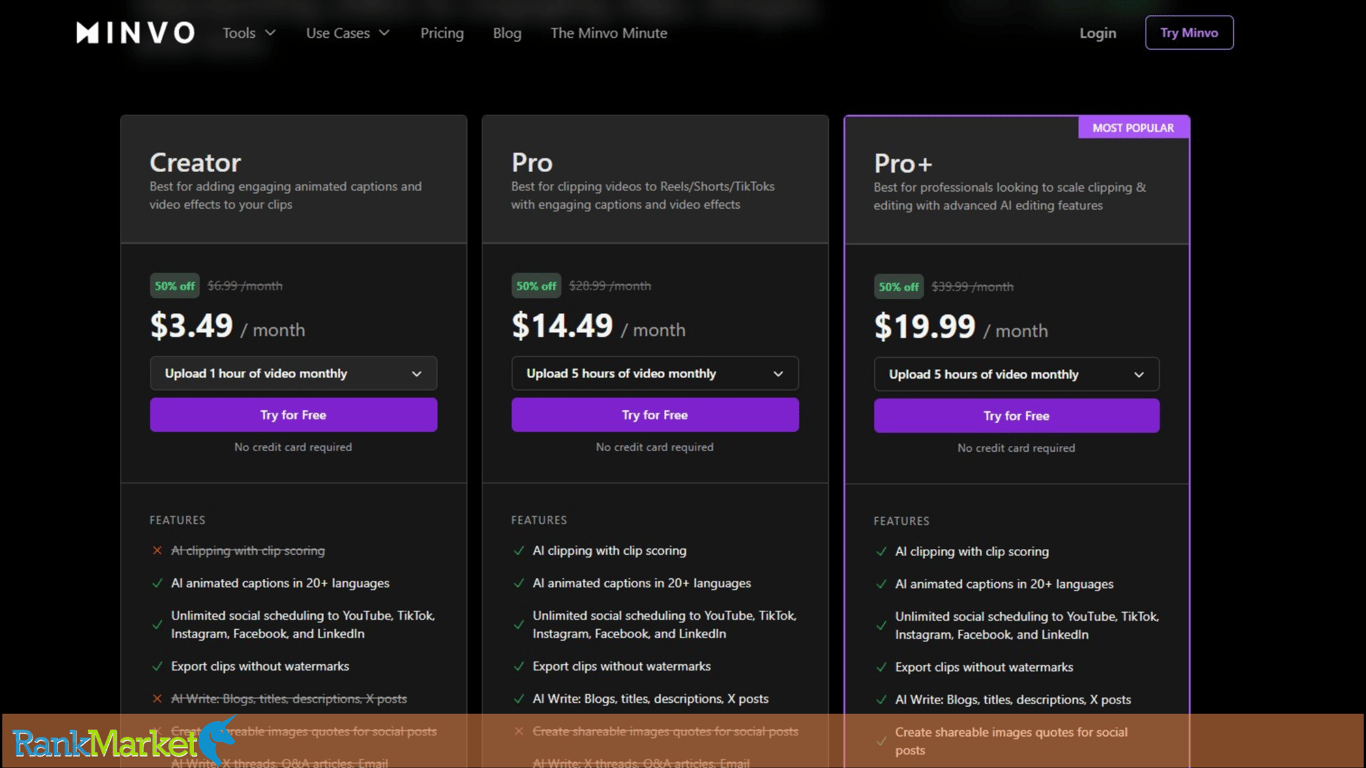Click the Login link

(x=1097, y=32)
